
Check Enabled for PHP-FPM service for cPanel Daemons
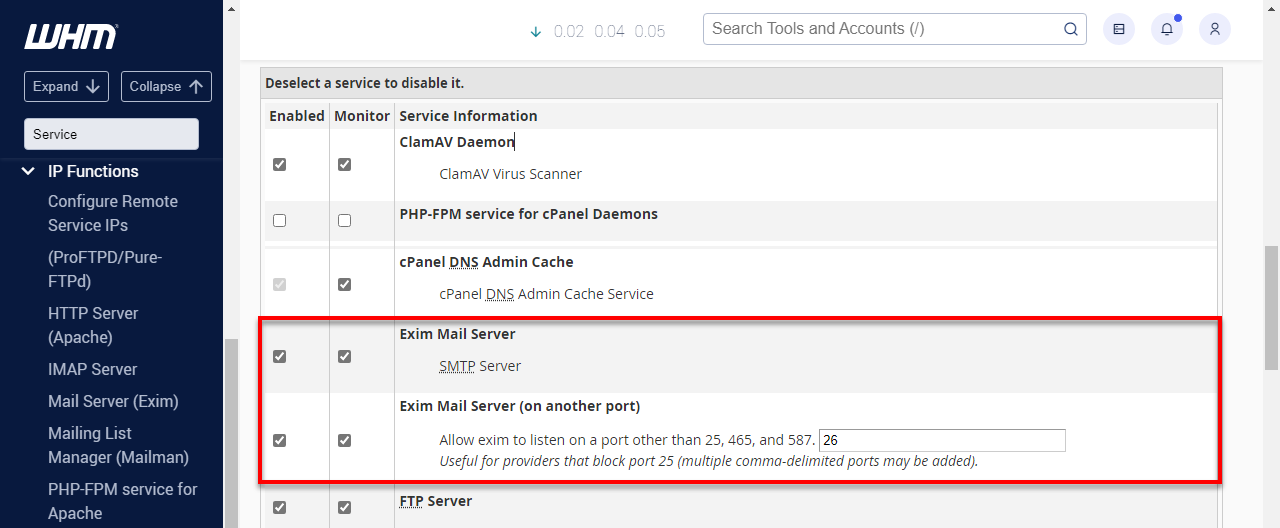(279, 220)
